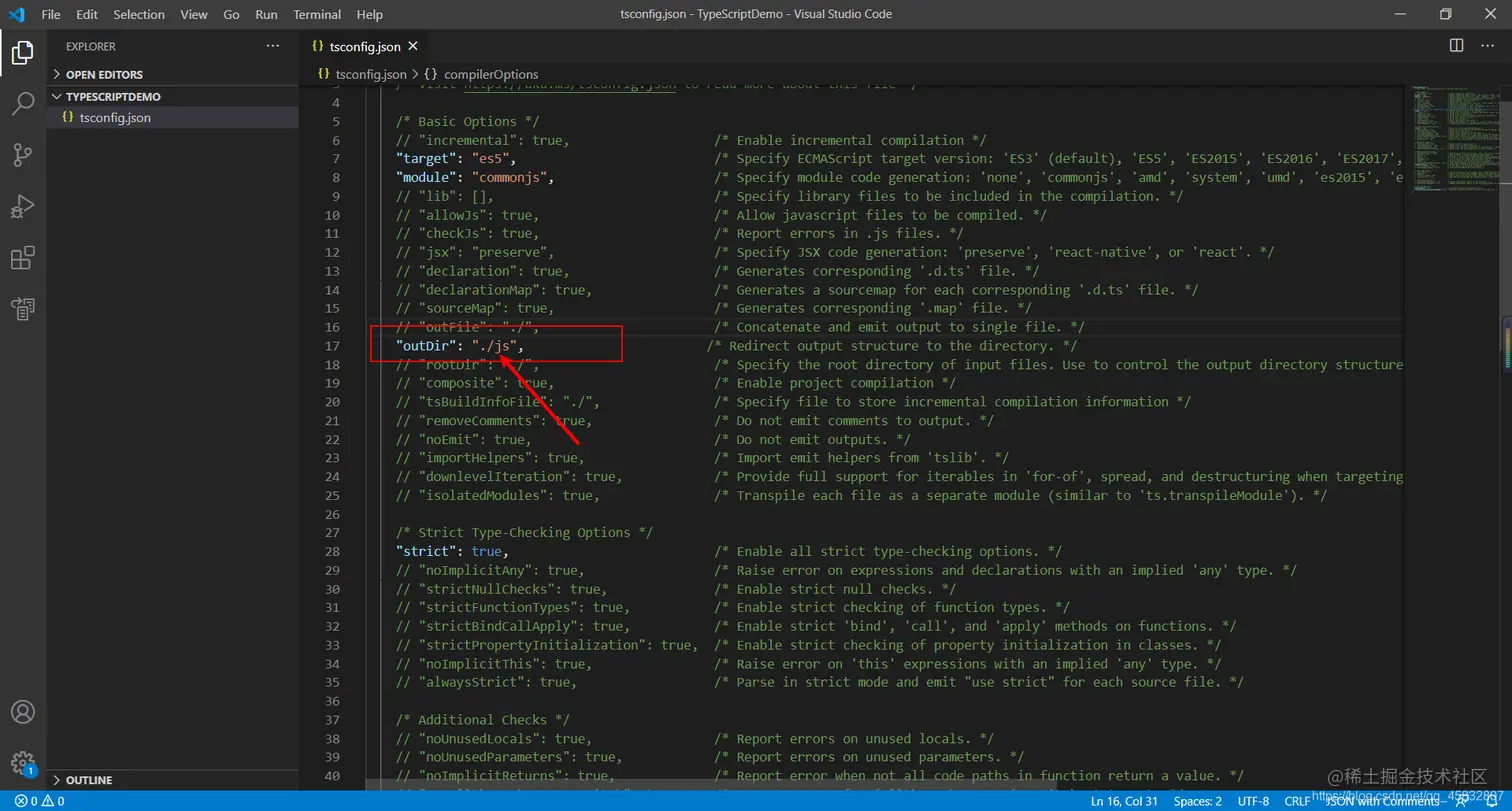Image resolution: width=1512 pixels, height=811 pixels.
Task: Open the Explorer view in activity bar
Action: coord(22,52)
